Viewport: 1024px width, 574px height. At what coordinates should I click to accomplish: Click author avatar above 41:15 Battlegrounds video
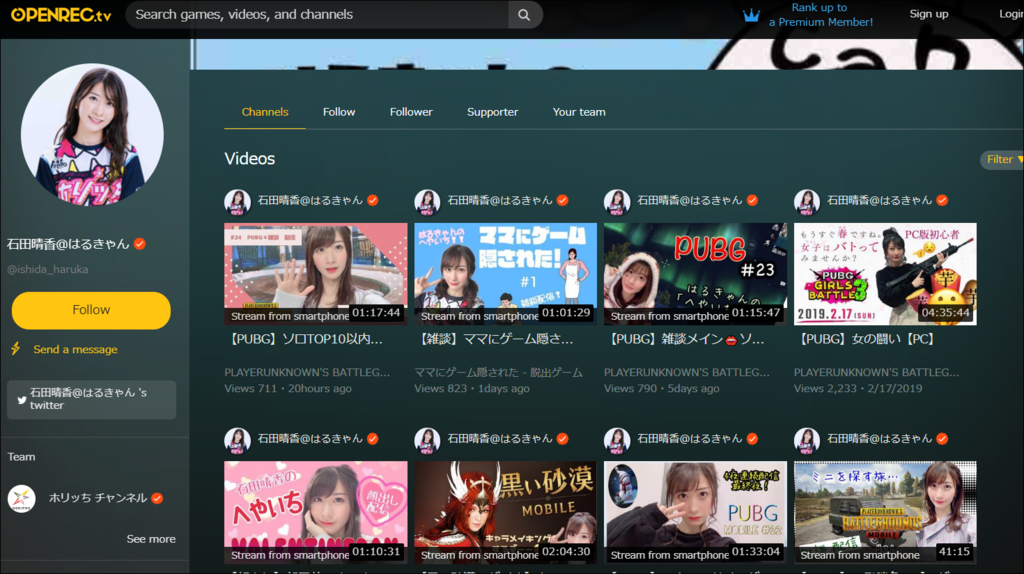807,440
